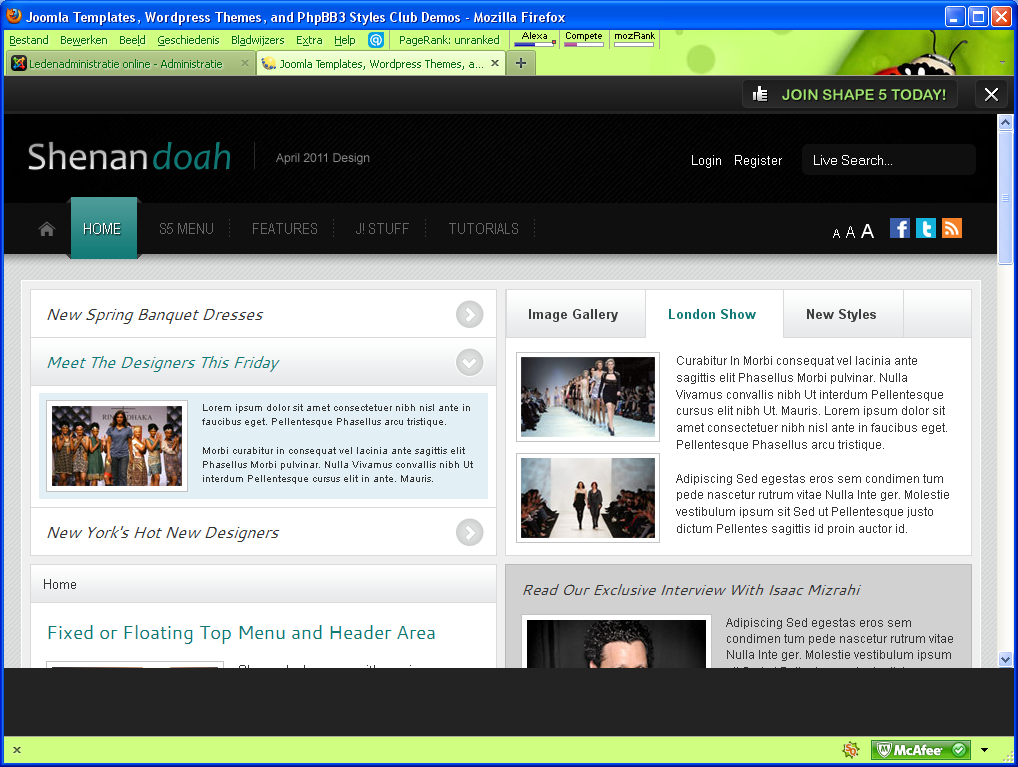
Task: Open the crowded runway show thumbnail
Action: (588, 397)
